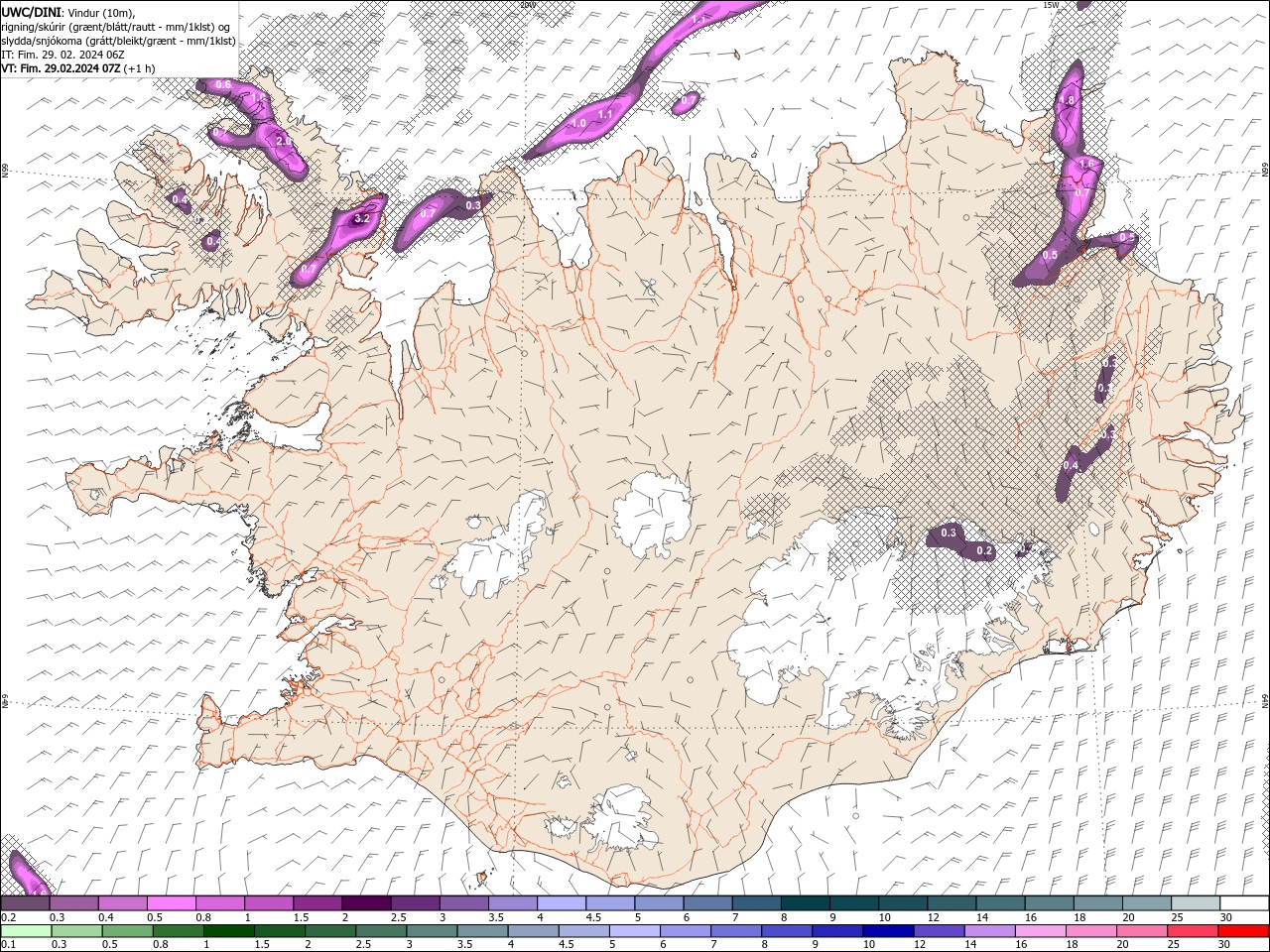
Task: Click the 3.2 snowfall value label
Action: pos(361,218)
